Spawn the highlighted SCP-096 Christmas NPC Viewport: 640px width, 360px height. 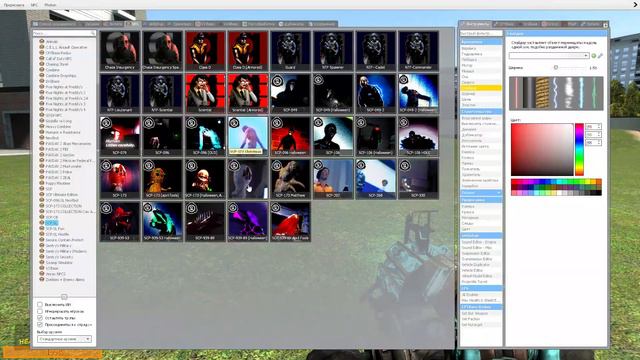248,136
